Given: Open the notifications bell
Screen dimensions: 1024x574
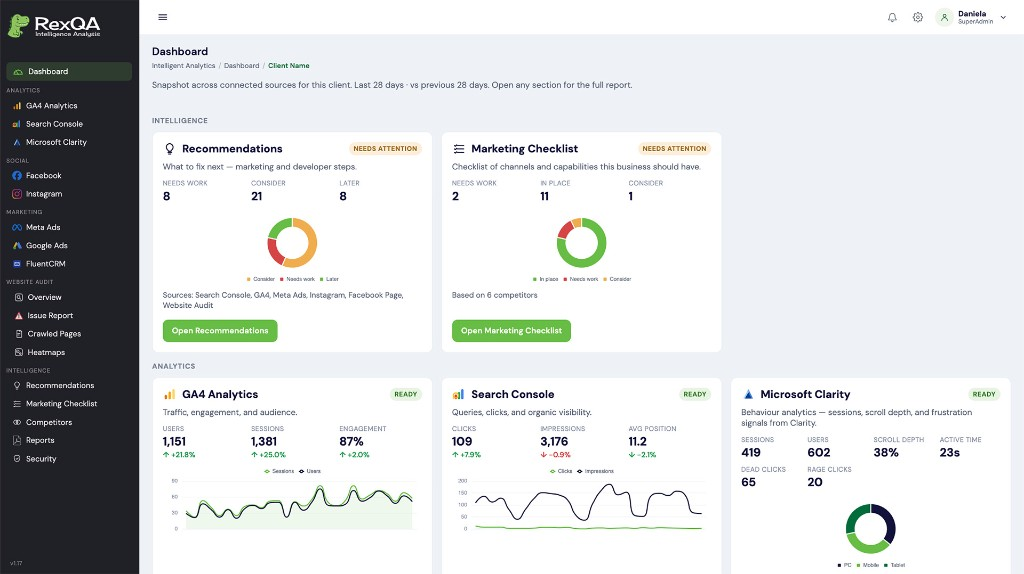Looking at the screenshot, I should 892,18.
